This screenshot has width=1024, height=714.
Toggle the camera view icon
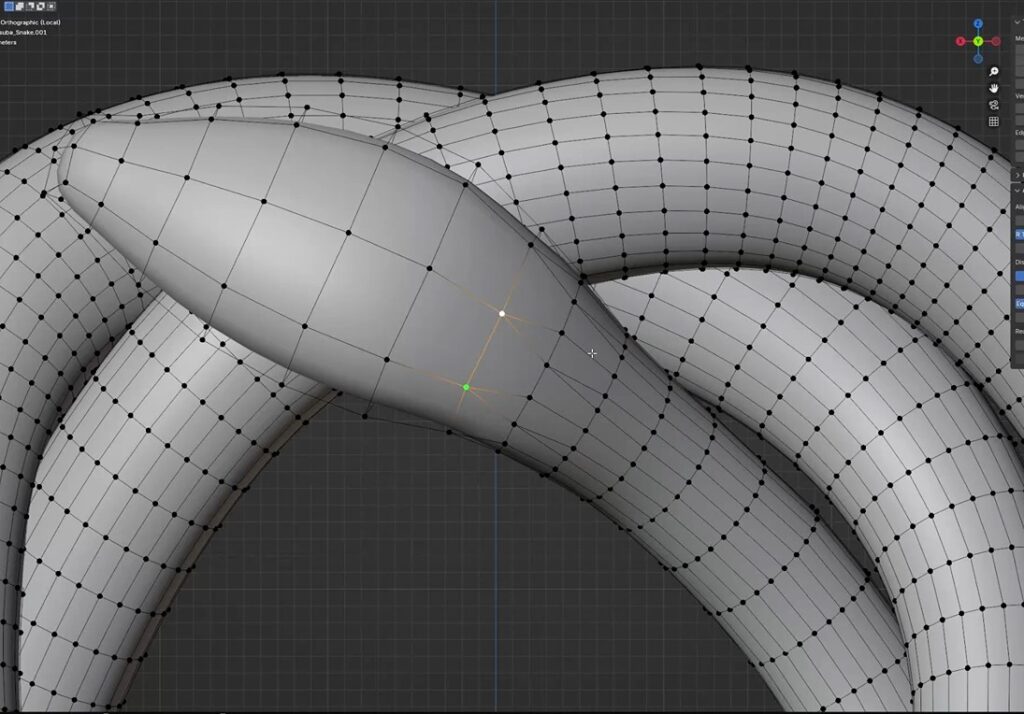(994, 105)
